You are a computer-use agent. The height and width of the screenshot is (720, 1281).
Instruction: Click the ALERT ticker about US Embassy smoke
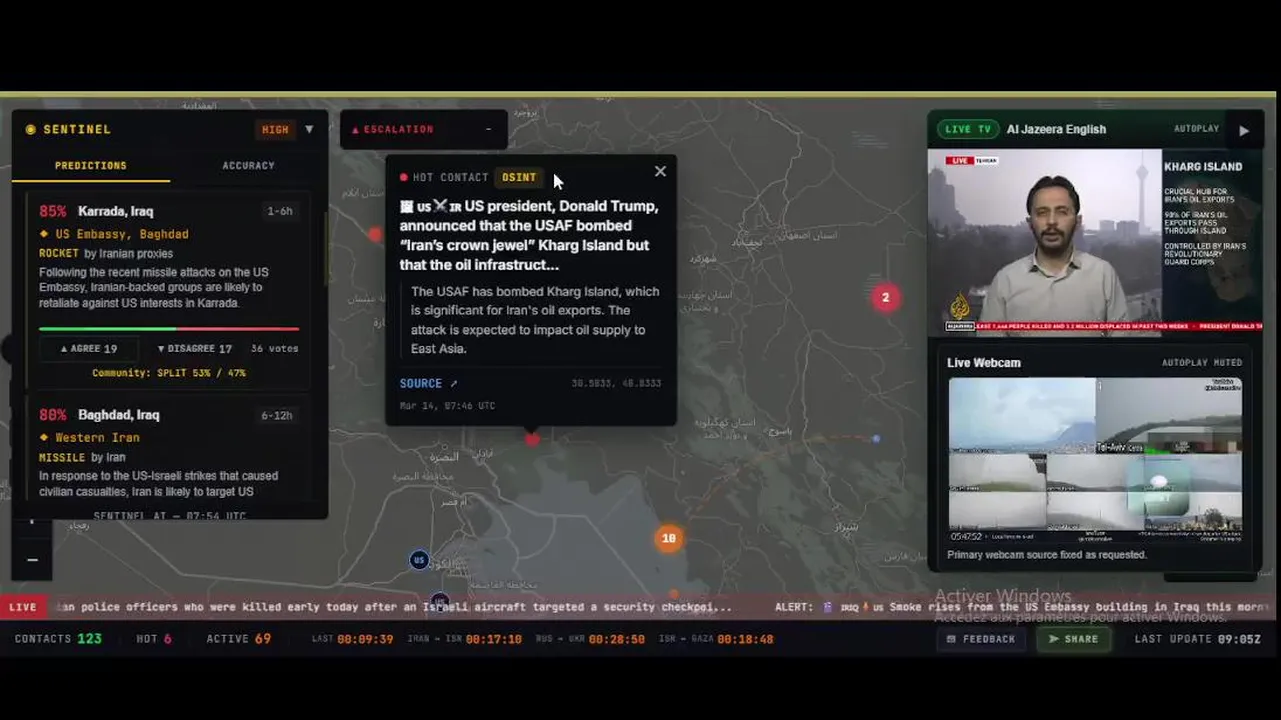[x=1023, y=607]
